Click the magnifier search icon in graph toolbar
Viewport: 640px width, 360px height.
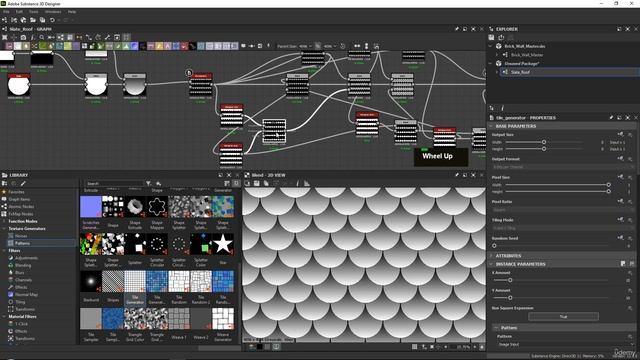pos(42,38)
